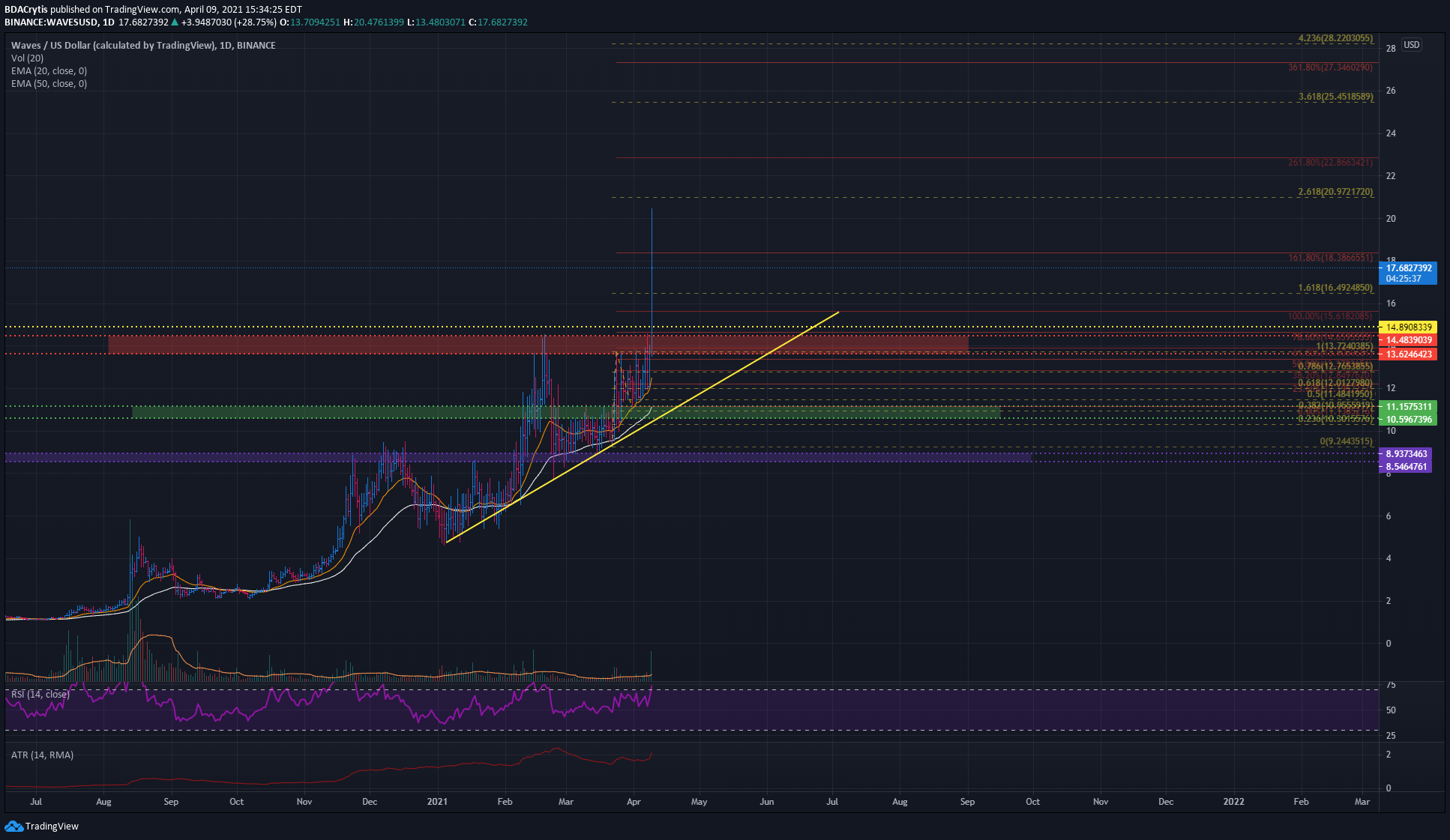Click the May label on time axis
This screenshot has width=1450, height=840.
coord(699,802)
